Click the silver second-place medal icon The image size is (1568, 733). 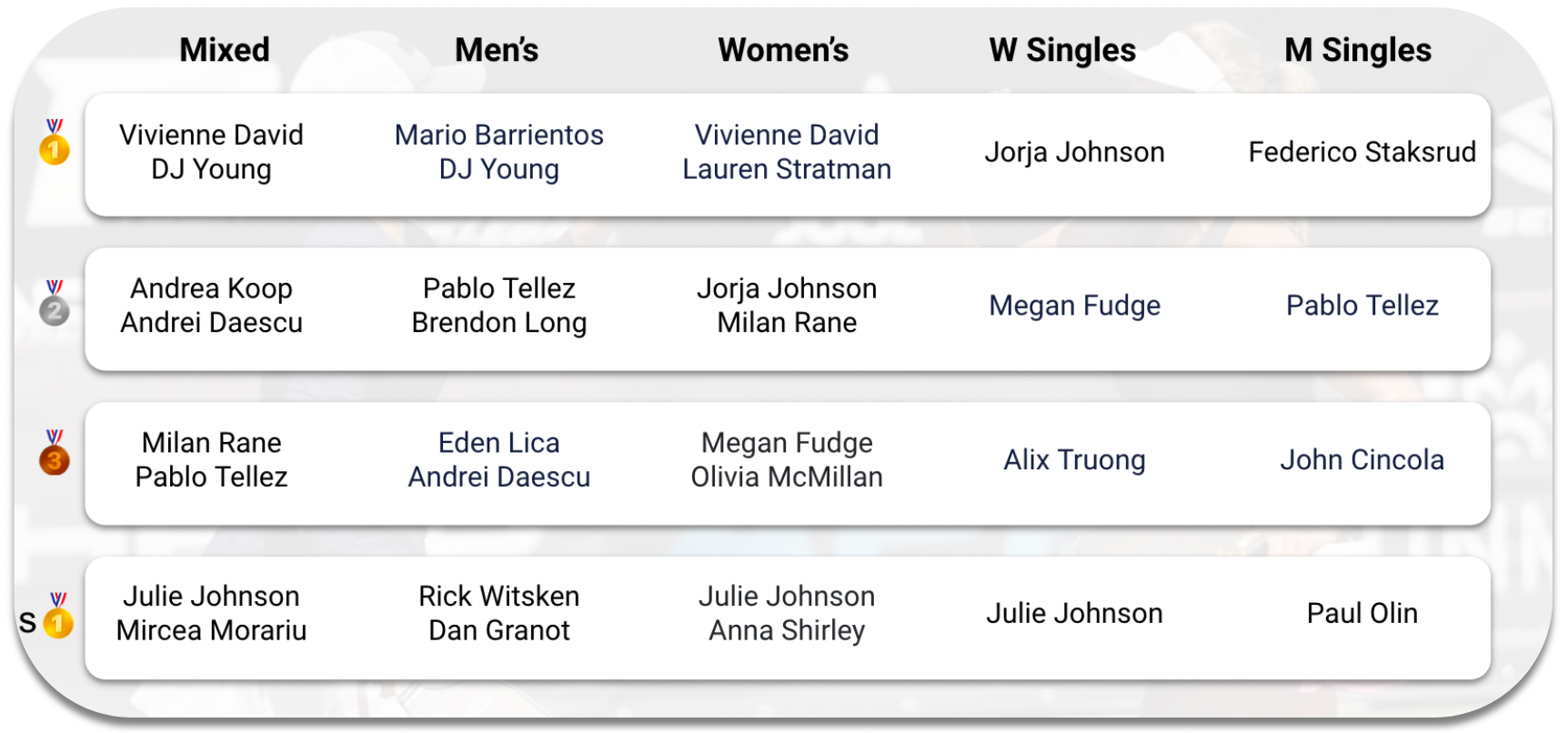pyautogui.click(x=55, y=303)
